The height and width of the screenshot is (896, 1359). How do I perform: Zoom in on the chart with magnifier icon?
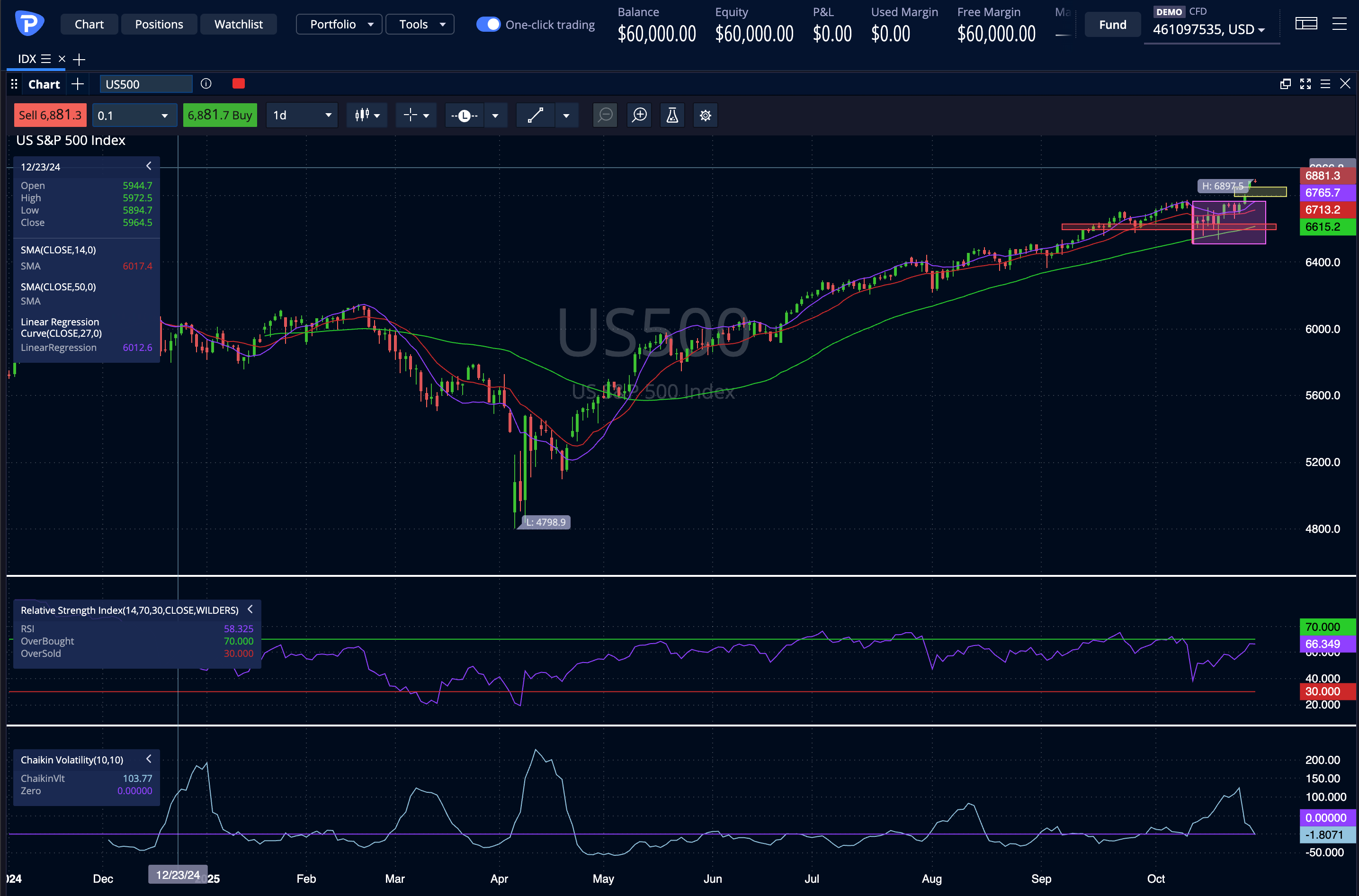[x=639, y=115]
